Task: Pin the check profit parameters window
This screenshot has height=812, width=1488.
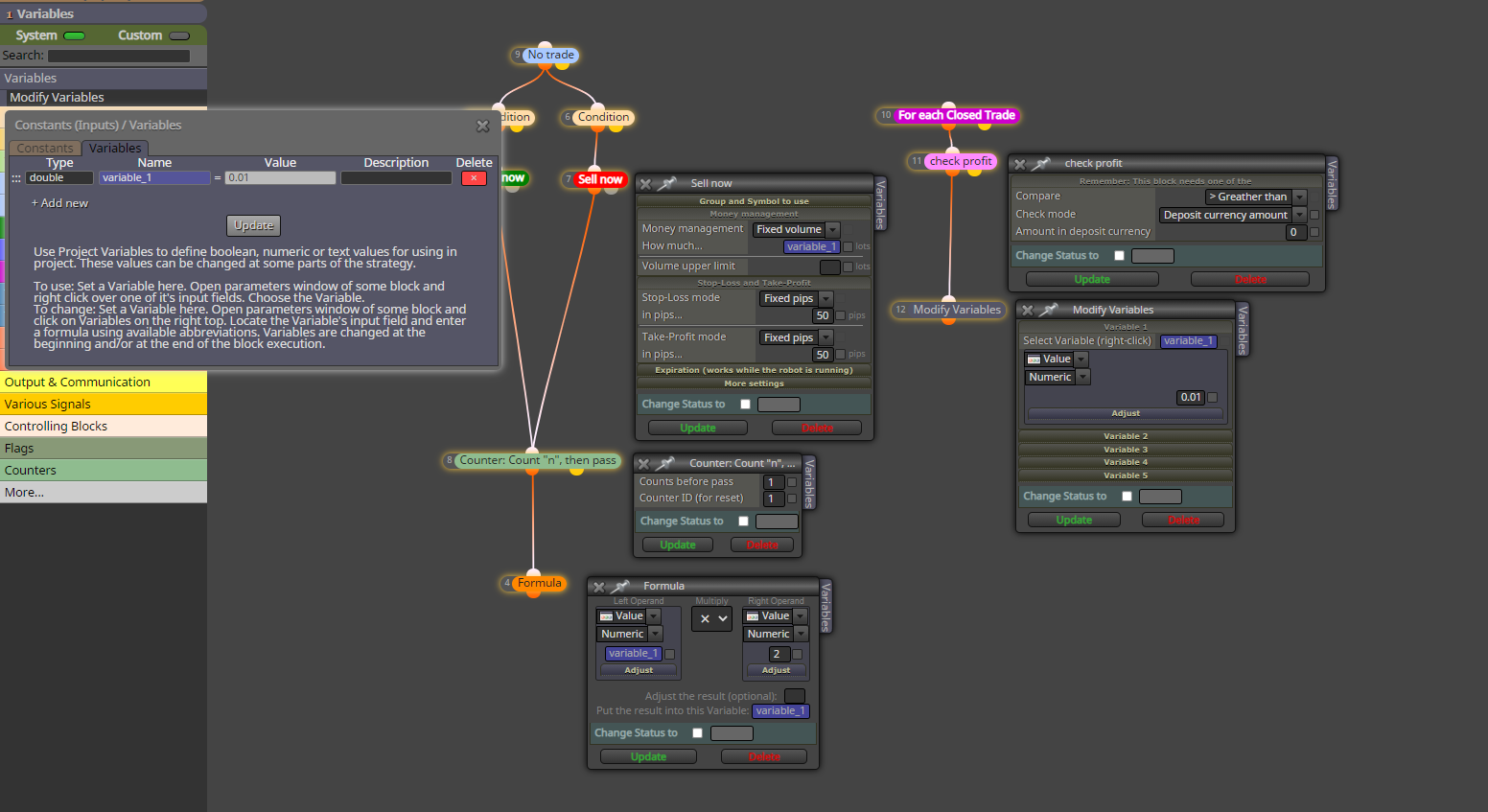Action: pos(1042,164)
